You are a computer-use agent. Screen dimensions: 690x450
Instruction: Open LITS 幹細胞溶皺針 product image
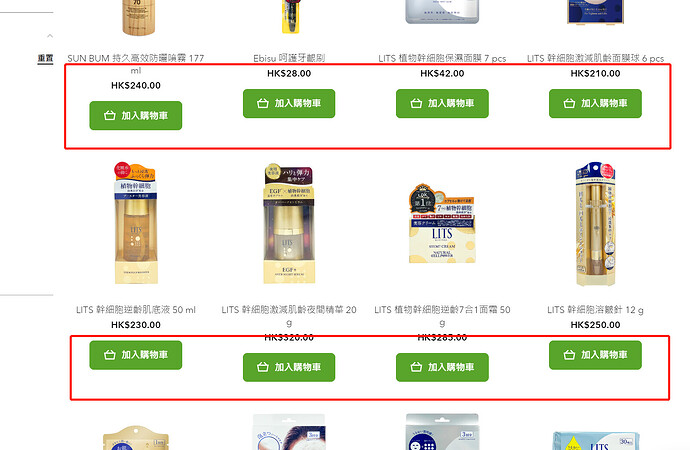(595, 224)
